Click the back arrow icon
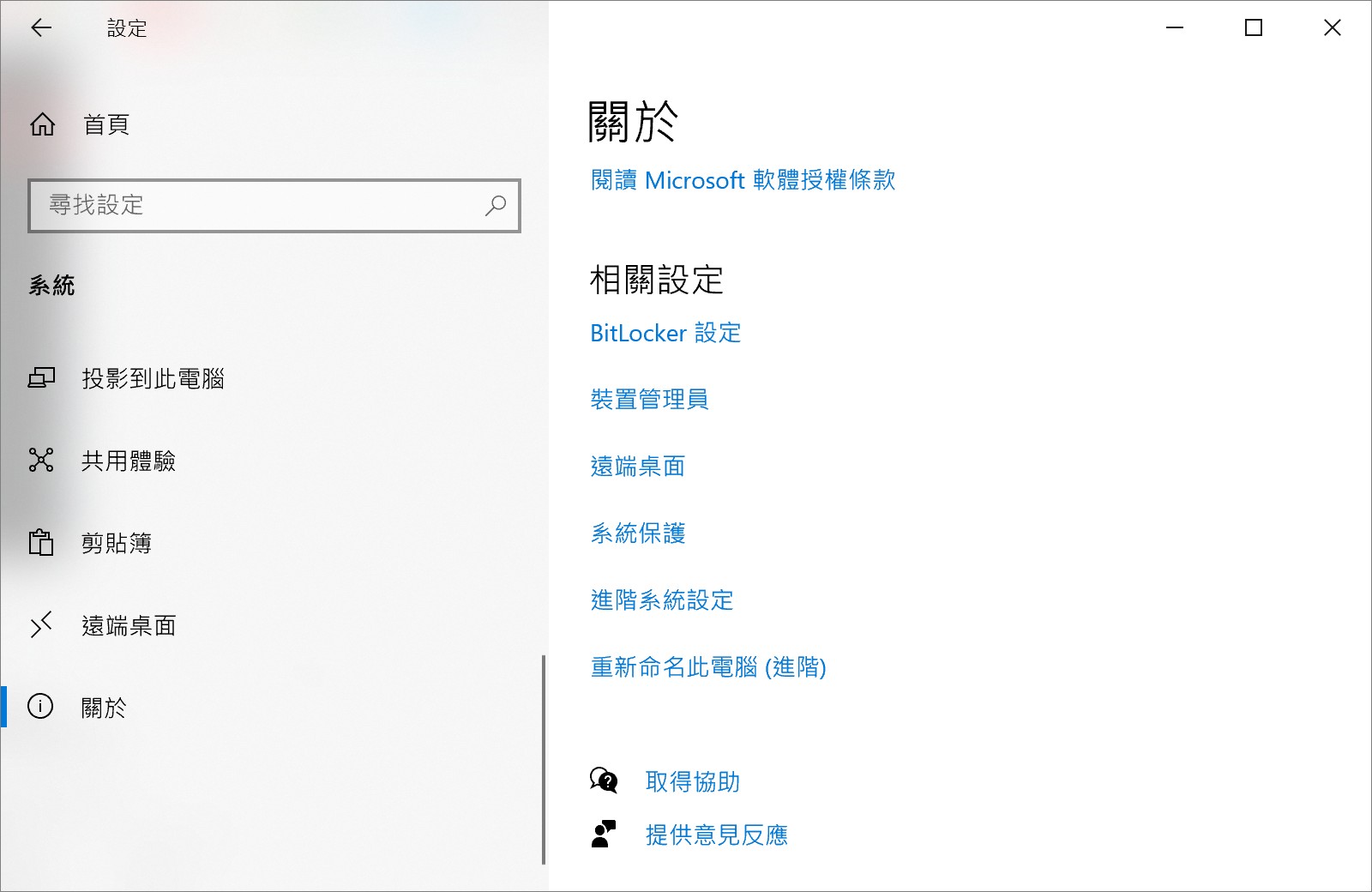This screenshot has width=1372, height=892. pos(41,28)
